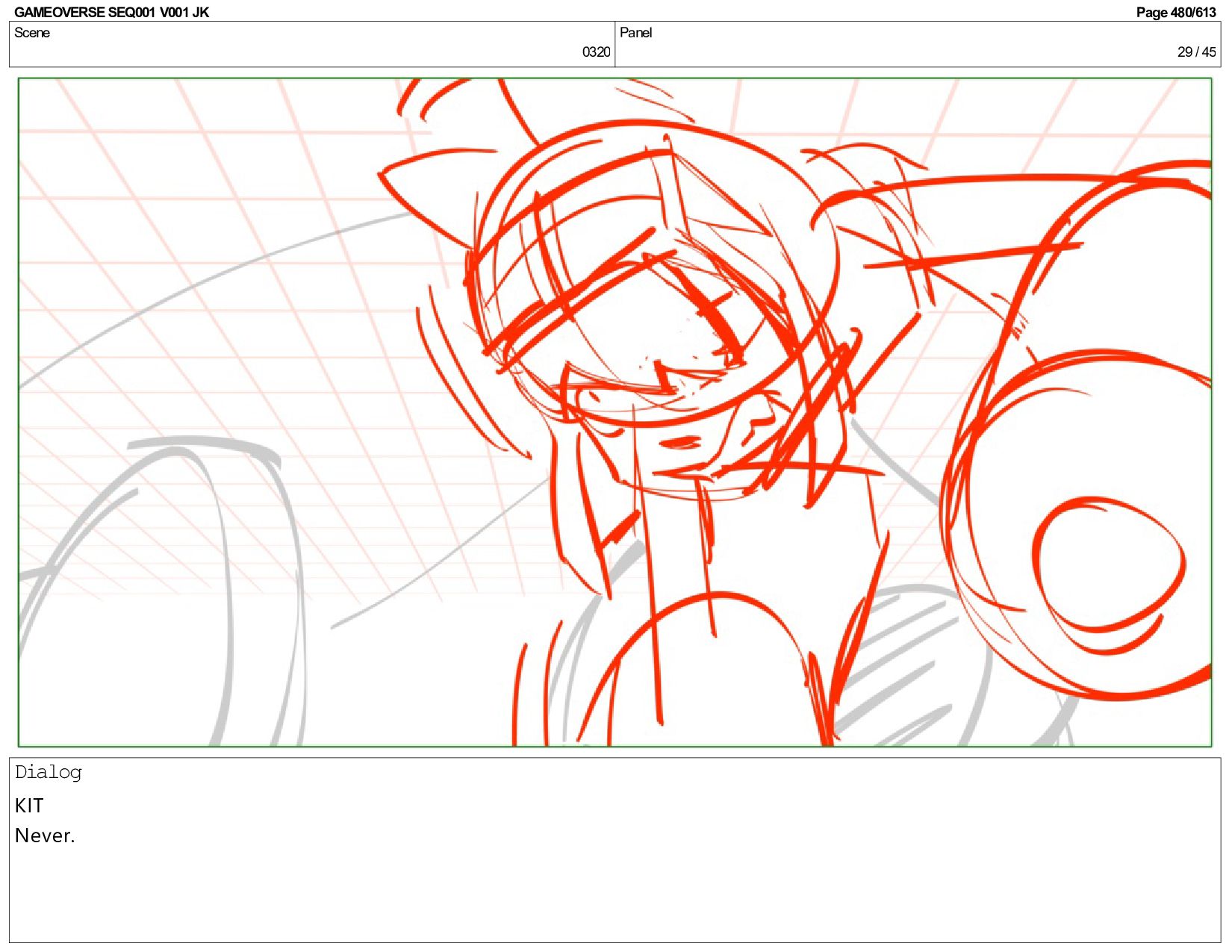The width and height of the screenshot is (1232, 952).
Task: Click the 'Scene' label
Action: point(32,33)
